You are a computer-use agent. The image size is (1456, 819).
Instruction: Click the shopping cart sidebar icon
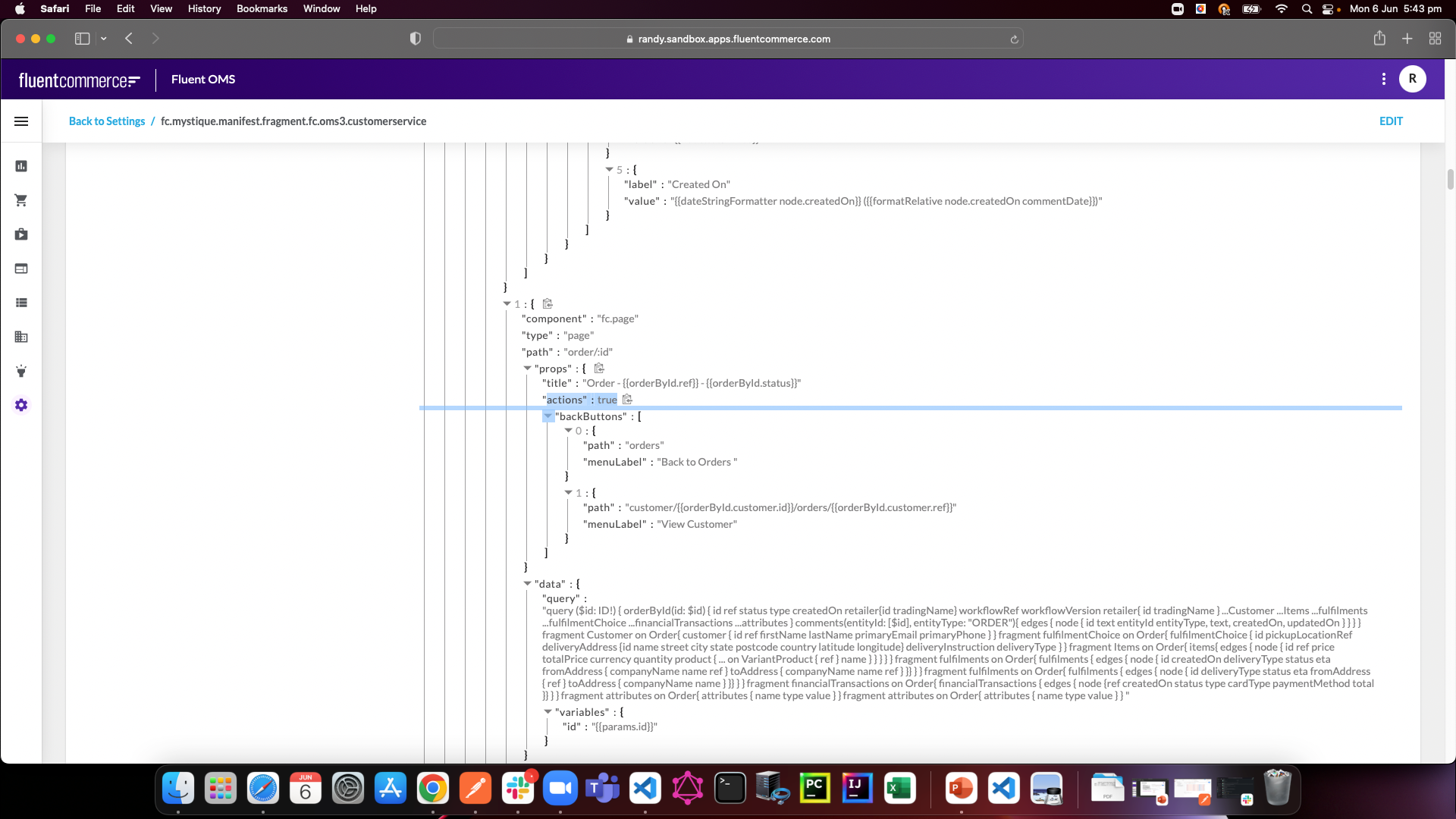pos(21,200)
